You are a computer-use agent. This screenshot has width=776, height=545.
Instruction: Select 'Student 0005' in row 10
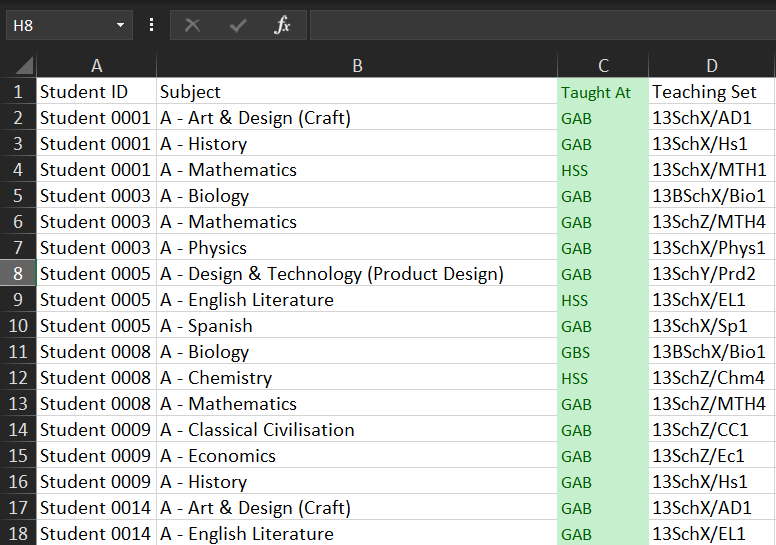click(97, 326)
